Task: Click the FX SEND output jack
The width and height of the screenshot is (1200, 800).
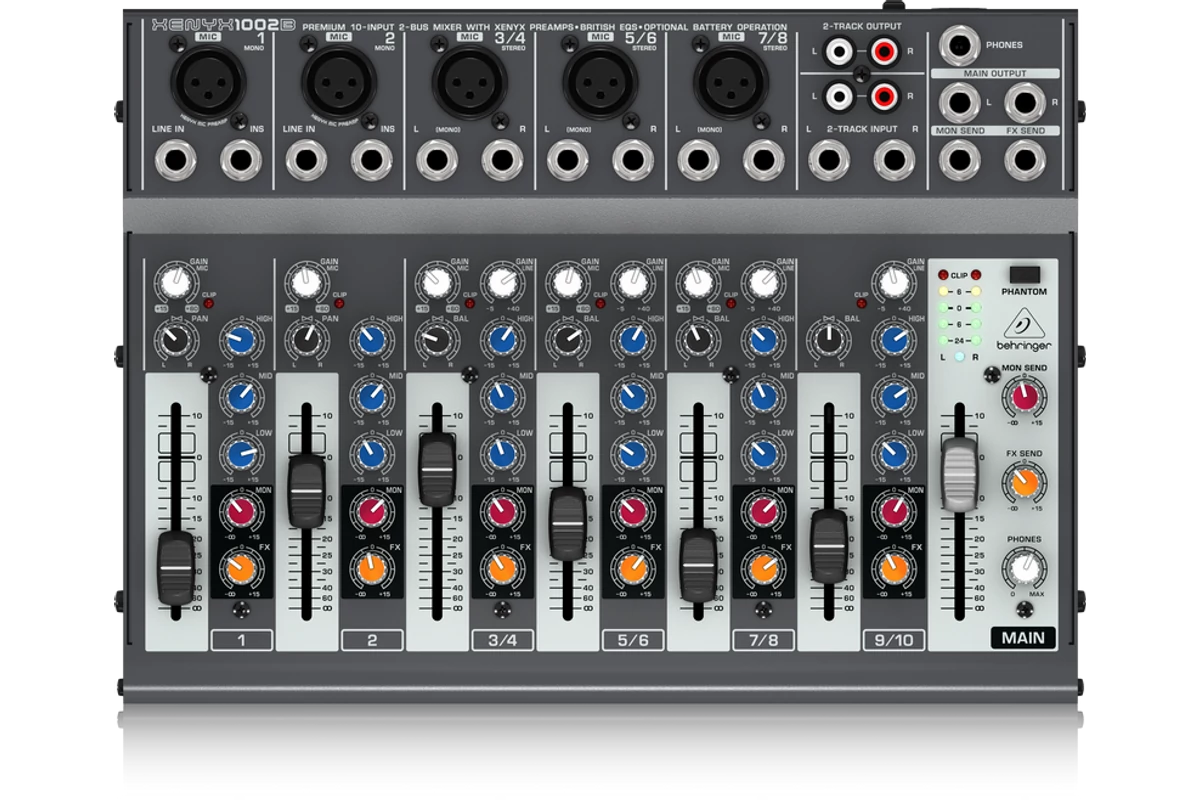Action: click(1025, 160)
